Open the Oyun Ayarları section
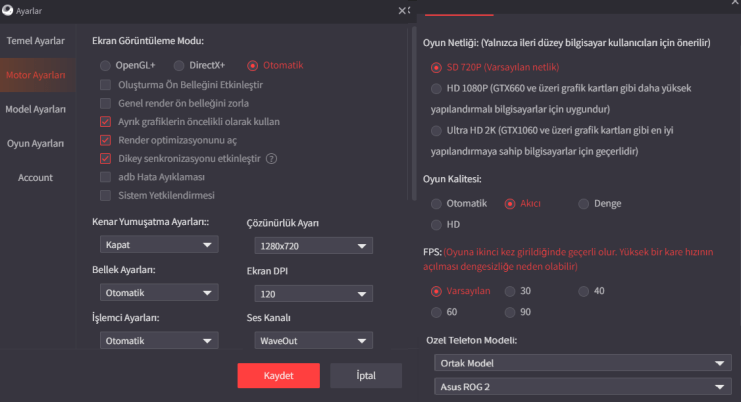The width and height of the screenshot is (741, 402). point(35,144)
